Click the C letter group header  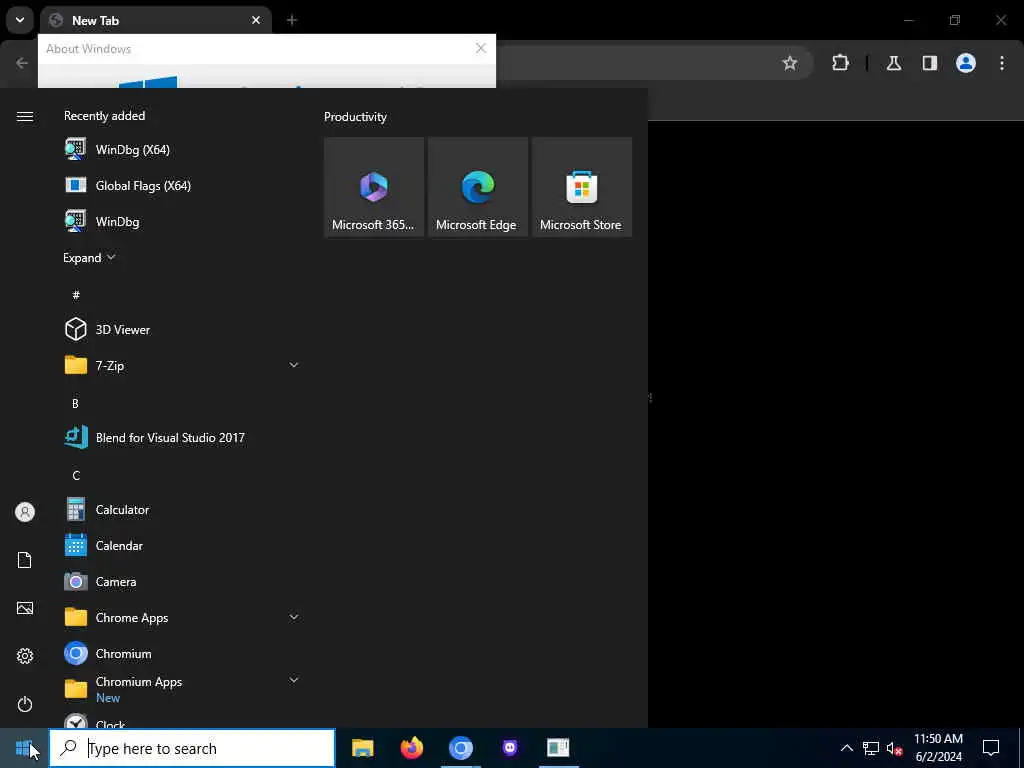[76, 475]
